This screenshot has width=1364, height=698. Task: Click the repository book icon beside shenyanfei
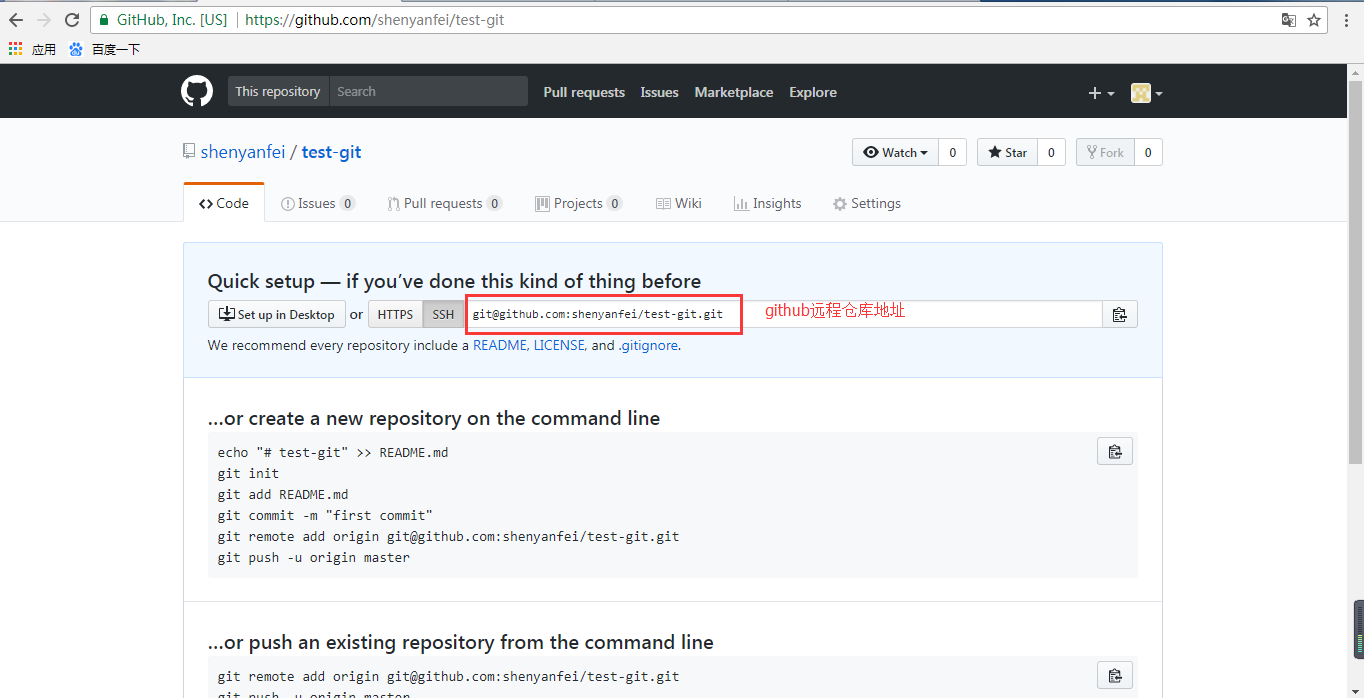[188, 151]
